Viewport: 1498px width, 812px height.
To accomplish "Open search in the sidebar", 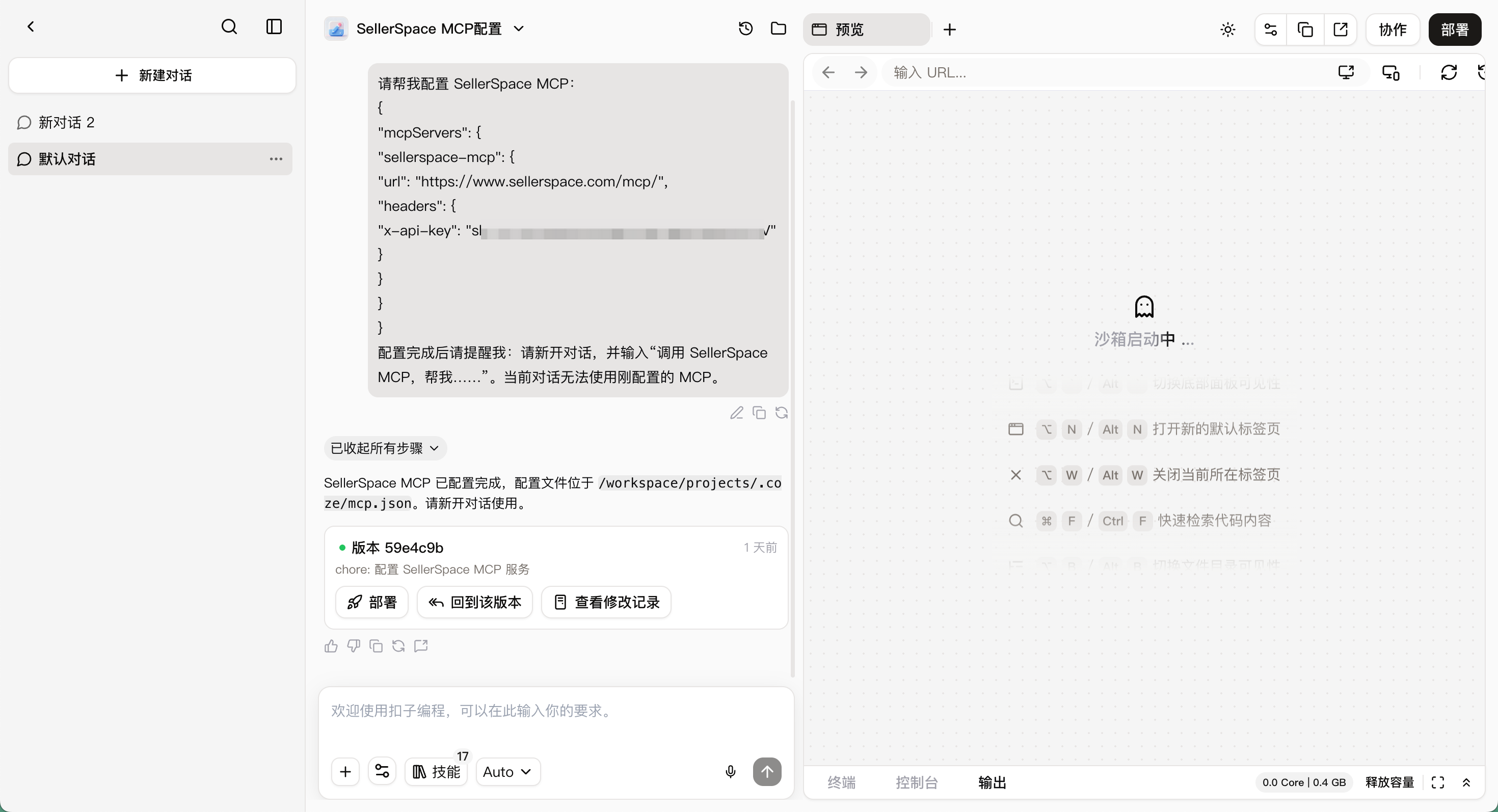I will point(229,26).
